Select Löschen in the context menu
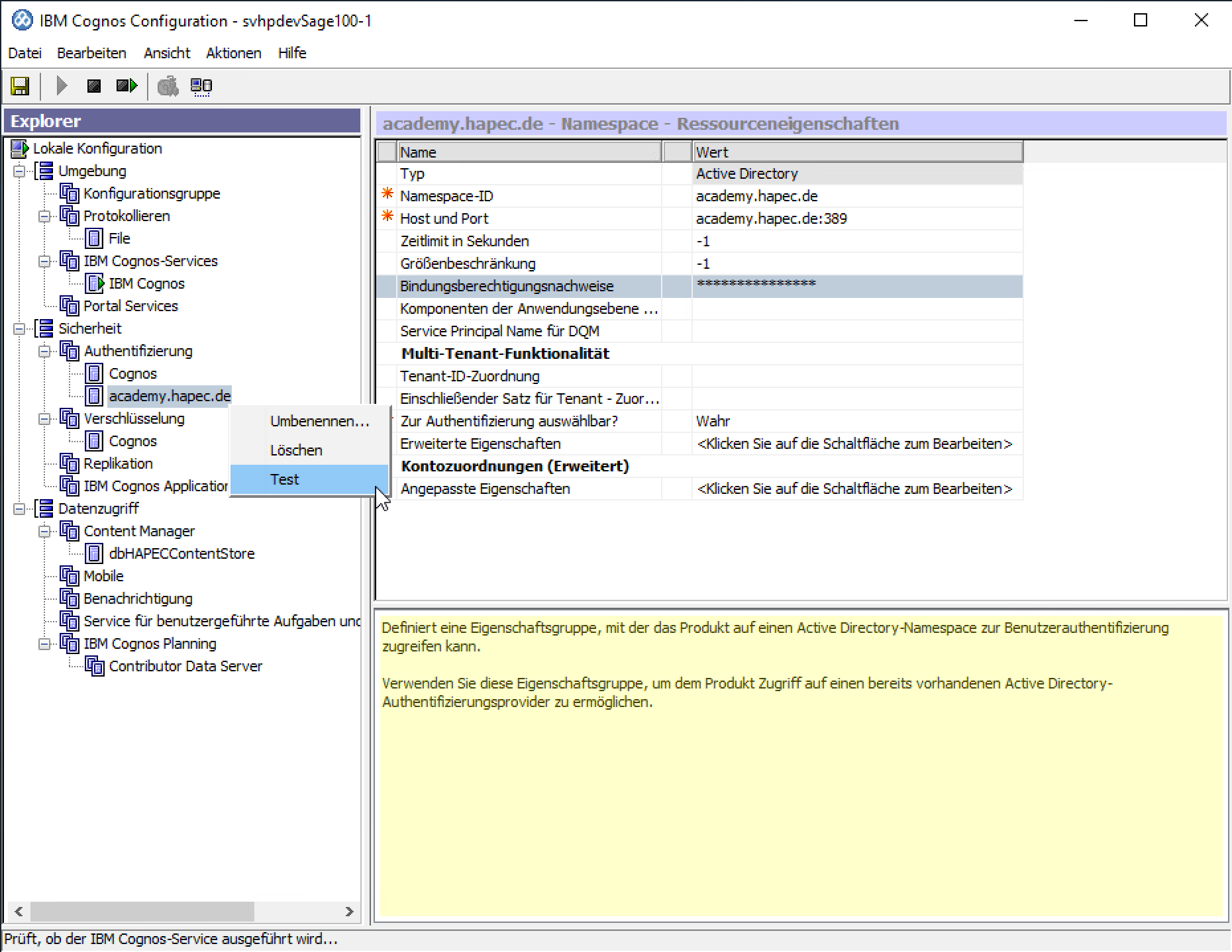Viewport: 1232px width, 952px height. [x=296, y=450]
